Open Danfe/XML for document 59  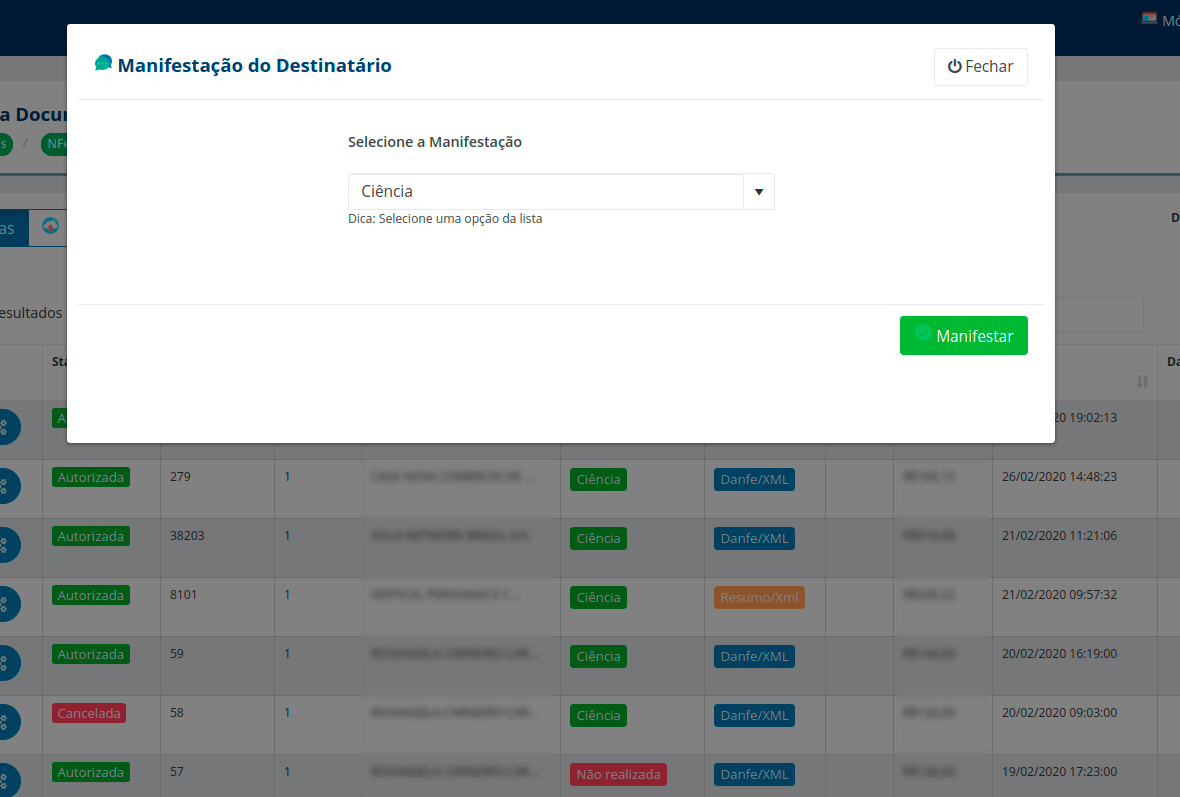pyautogui.click(x=754, y=656)
